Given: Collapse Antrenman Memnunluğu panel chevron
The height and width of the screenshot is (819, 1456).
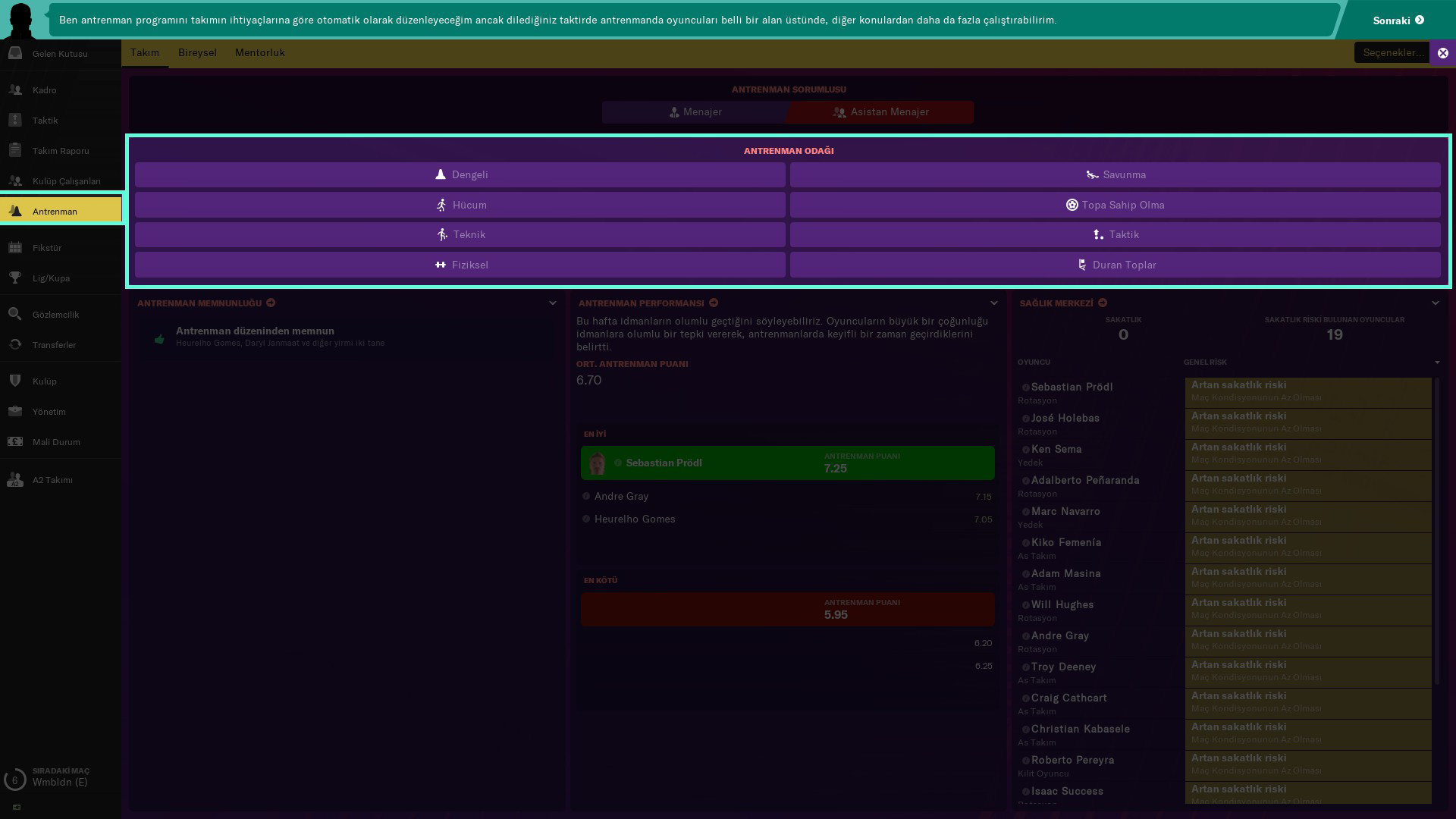Looking at the screenshot, I should (553, 303).
